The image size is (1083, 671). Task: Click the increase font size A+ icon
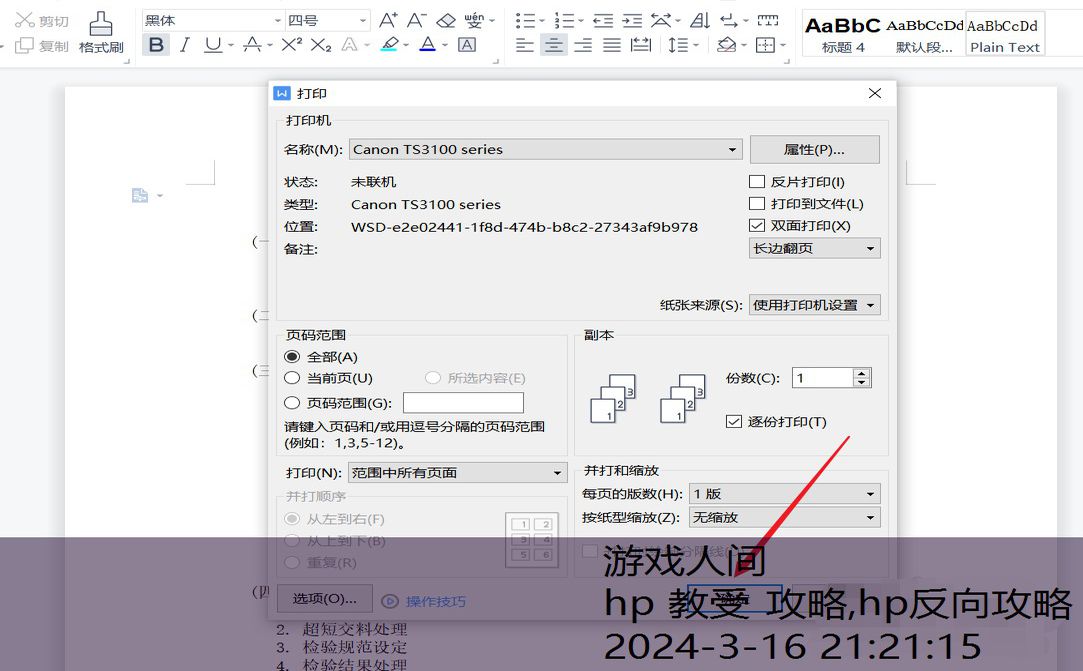click(388, 20)
